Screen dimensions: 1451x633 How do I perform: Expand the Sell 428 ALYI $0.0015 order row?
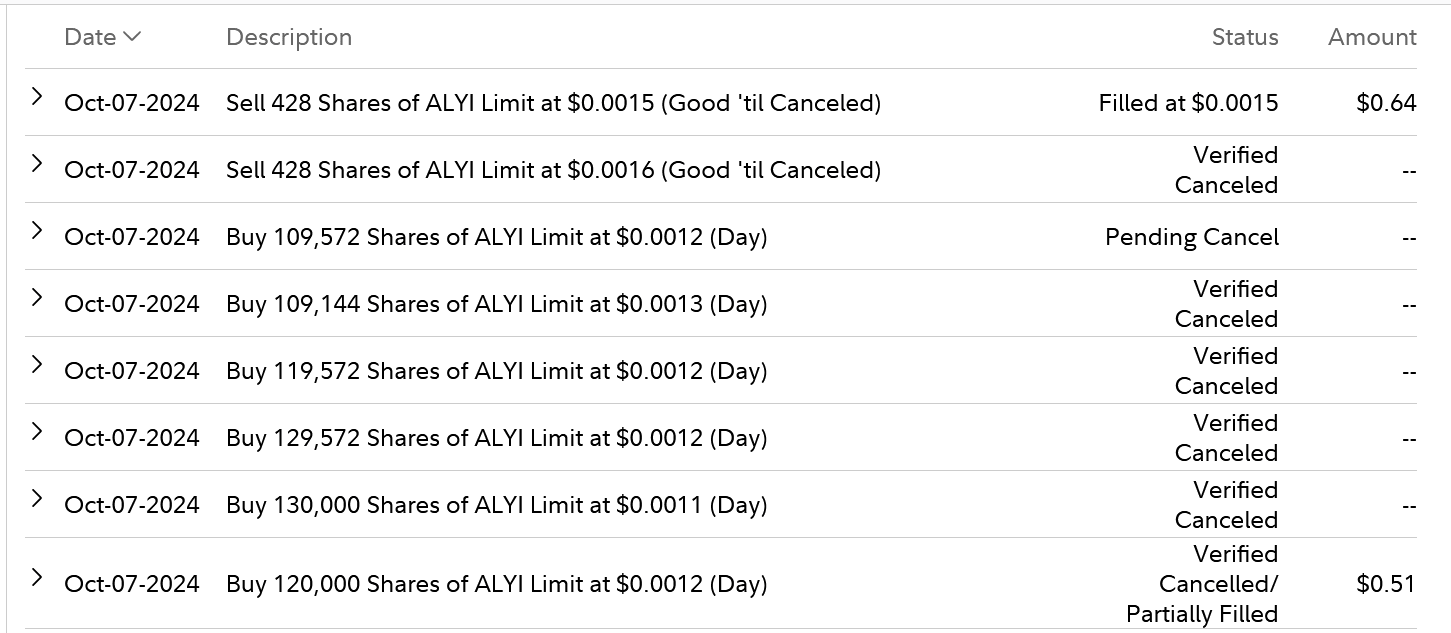37,97
